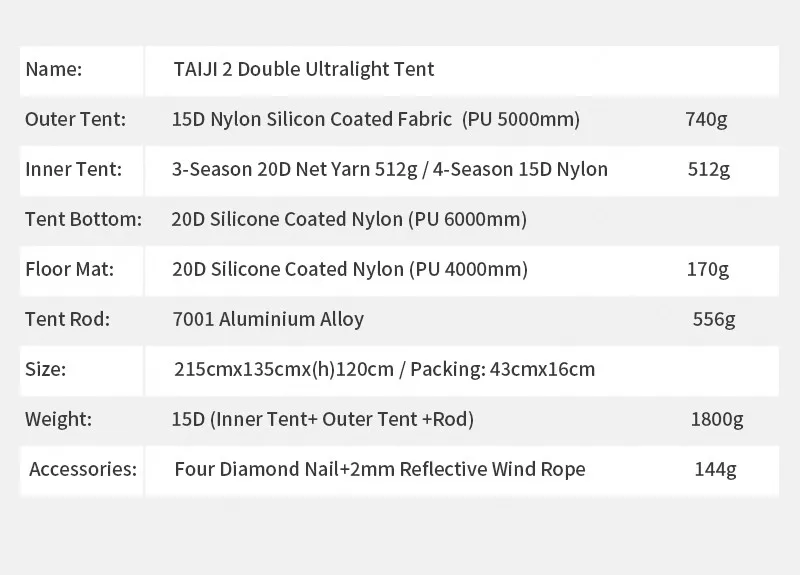This screenshot has height=575, width=800.
Task: Click the Floor Mat label cell
Action: pyautogui.click(x=82, y=271)
